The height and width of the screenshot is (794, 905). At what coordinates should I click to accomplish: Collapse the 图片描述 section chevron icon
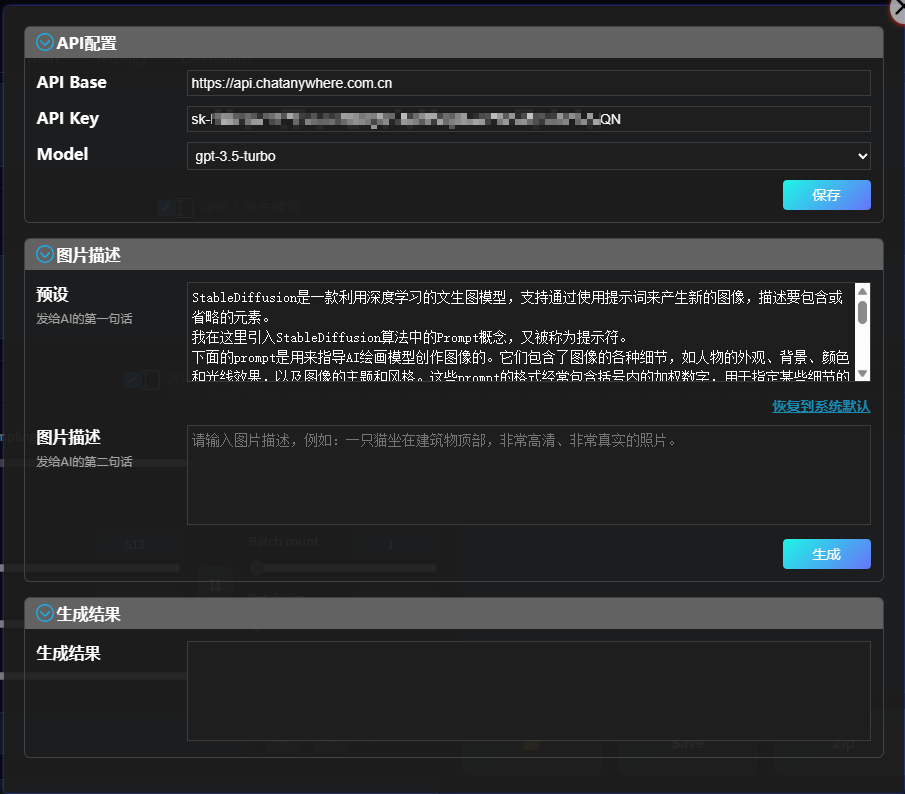(x=45, y=254)
